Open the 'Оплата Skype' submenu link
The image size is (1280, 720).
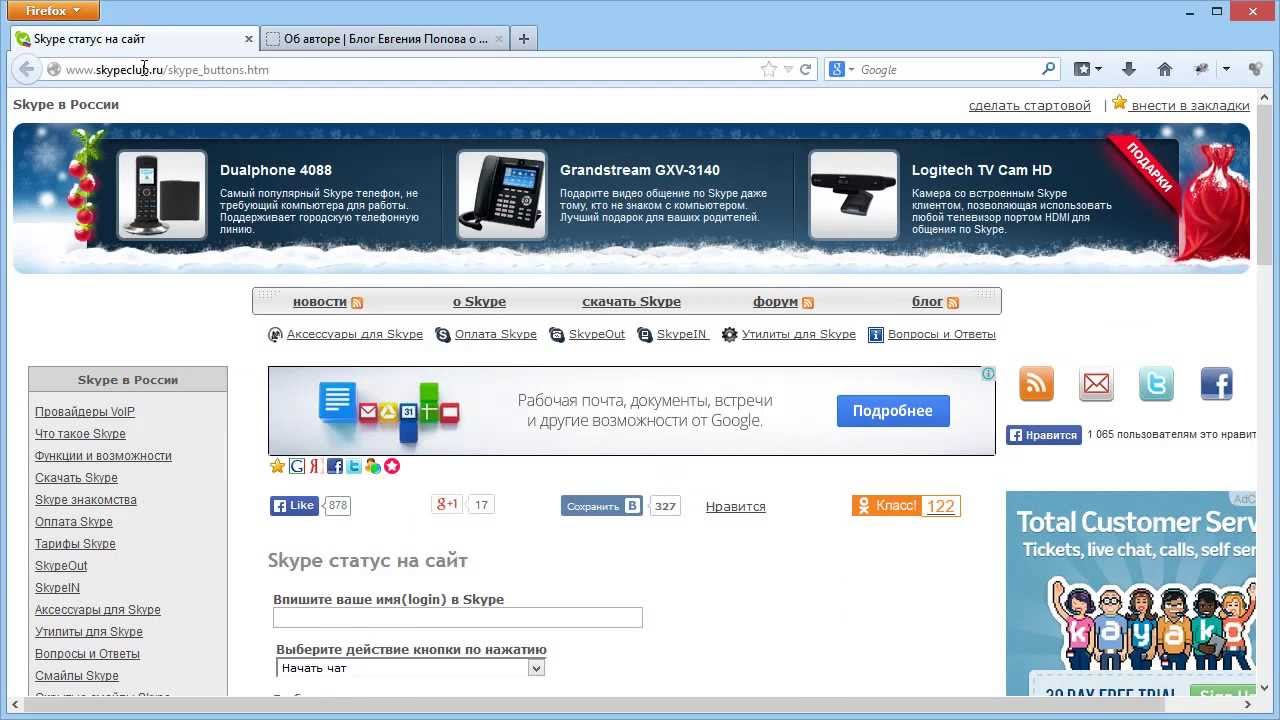coord(496,334)
